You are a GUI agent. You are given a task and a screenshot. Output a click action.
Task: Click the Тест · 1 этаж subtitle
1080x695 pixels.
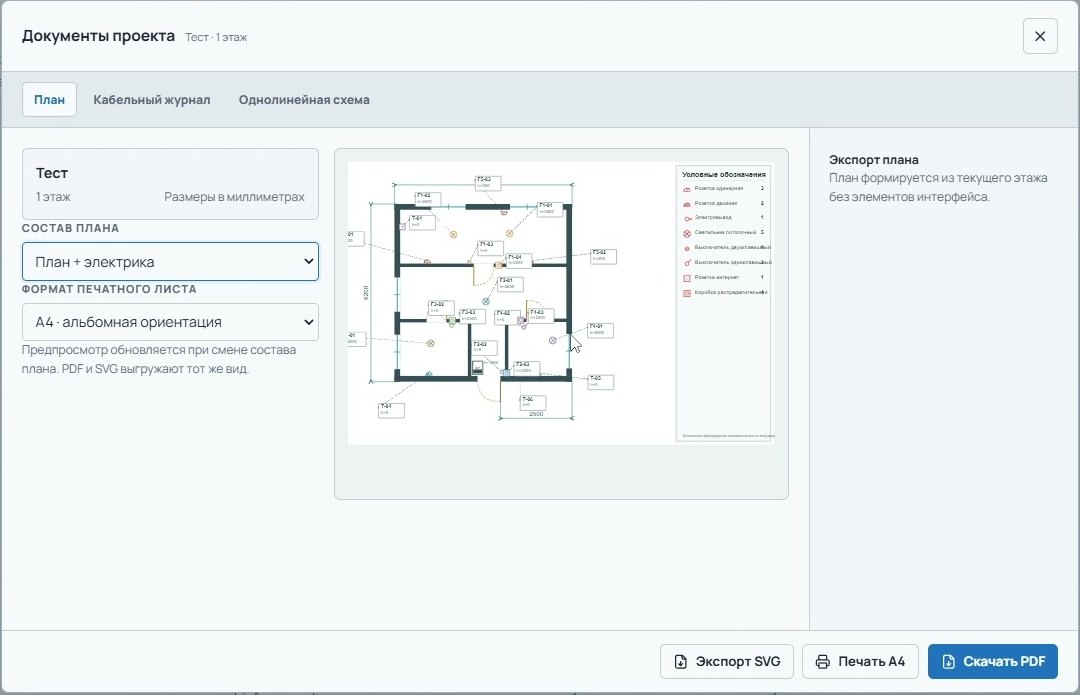pos(216,37)
